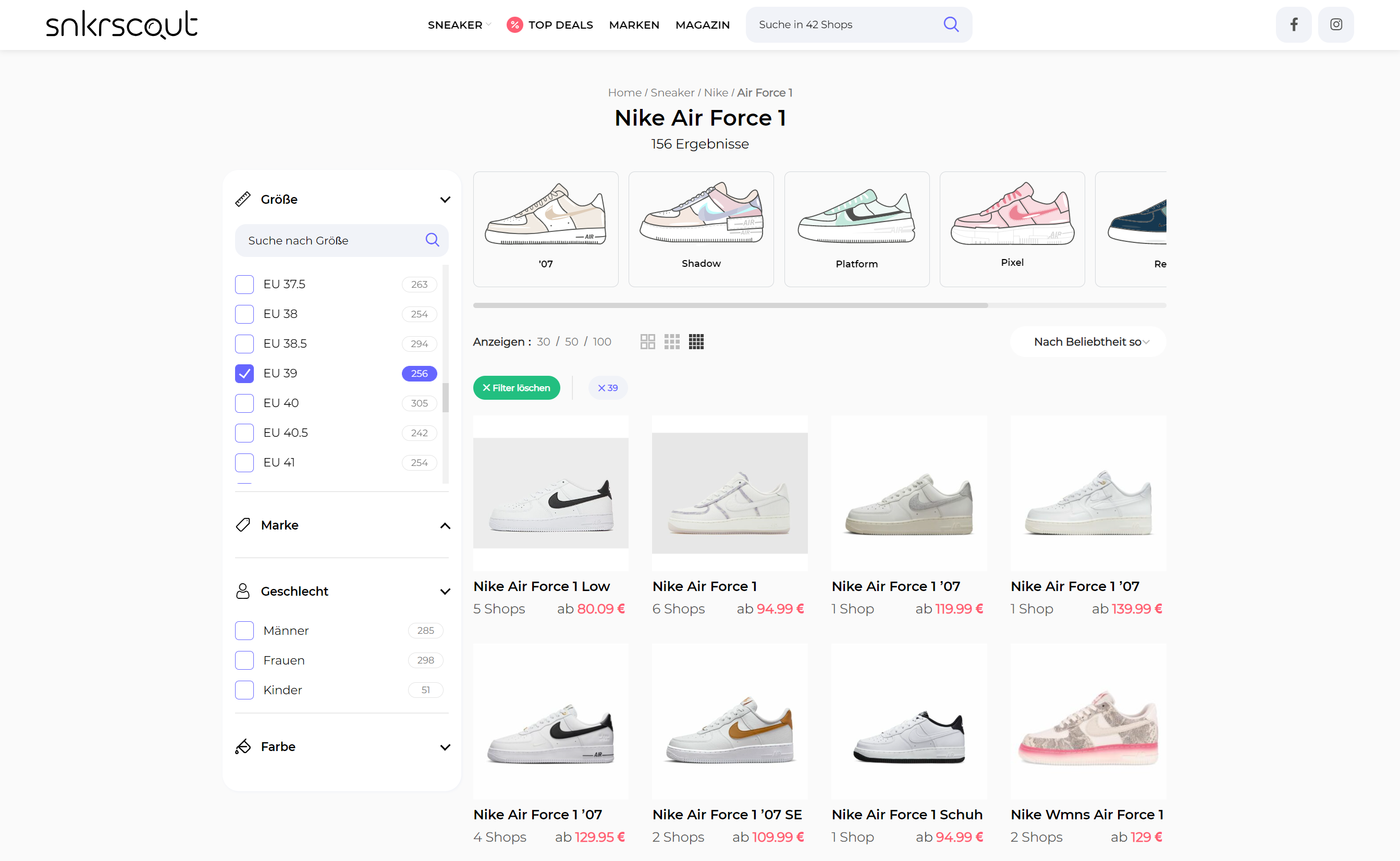Check the Kinder gender box
The height and width of the screenshot is (861, 1400).
pos(244,690)
